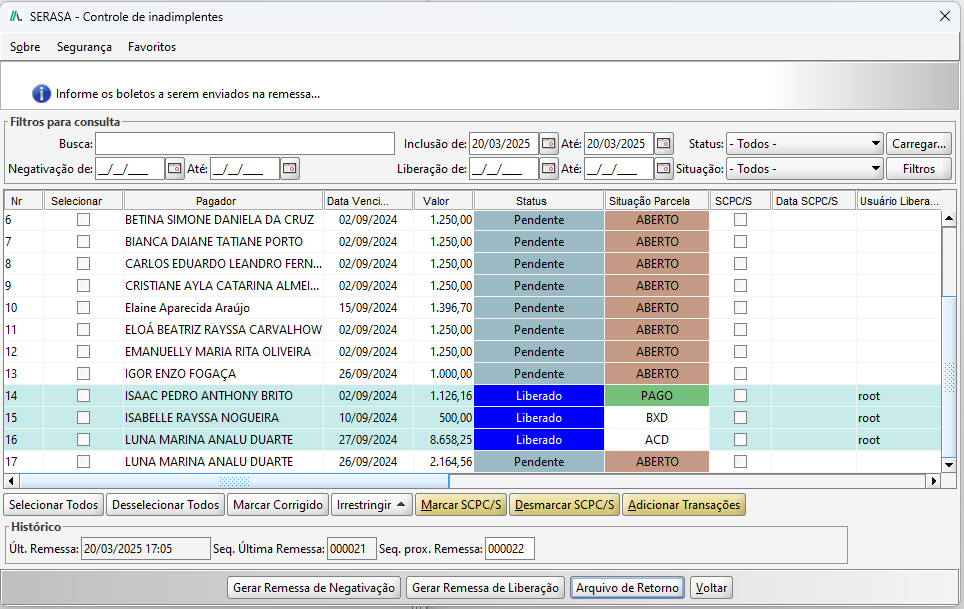Click the BXD cell in row 15
The image size is (964, 609).
tap(657, 418)
